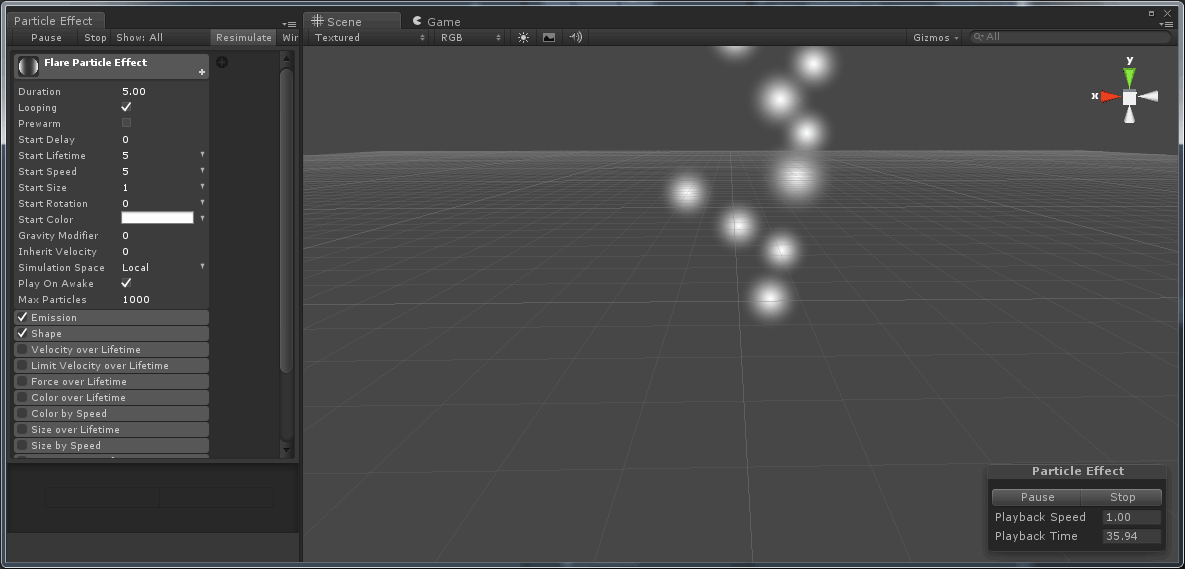
Task: Open Start Speed mode dropdown arrow
Action: (203, 170)
